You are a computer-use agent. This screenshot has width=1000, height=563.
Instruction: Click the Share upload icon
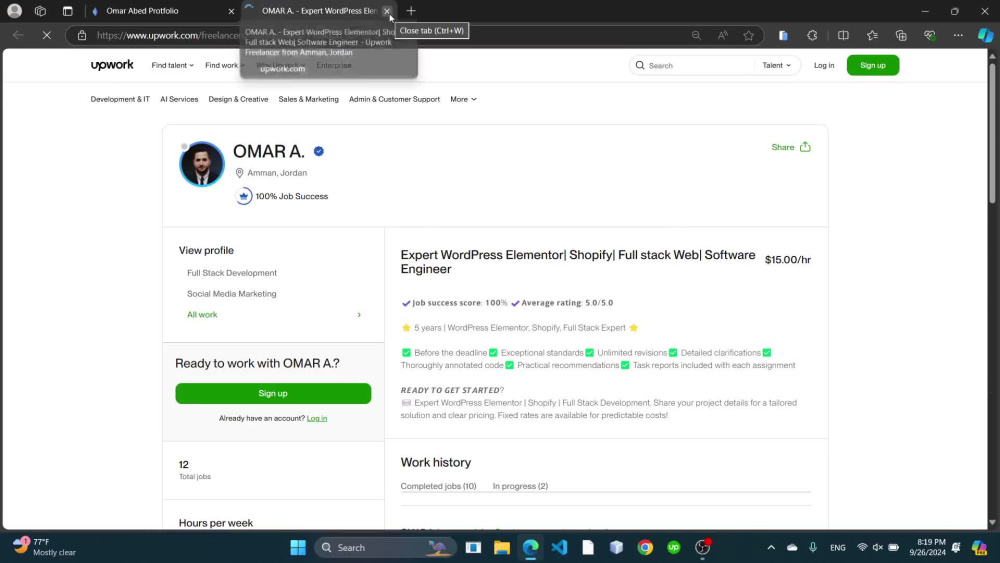805,147
